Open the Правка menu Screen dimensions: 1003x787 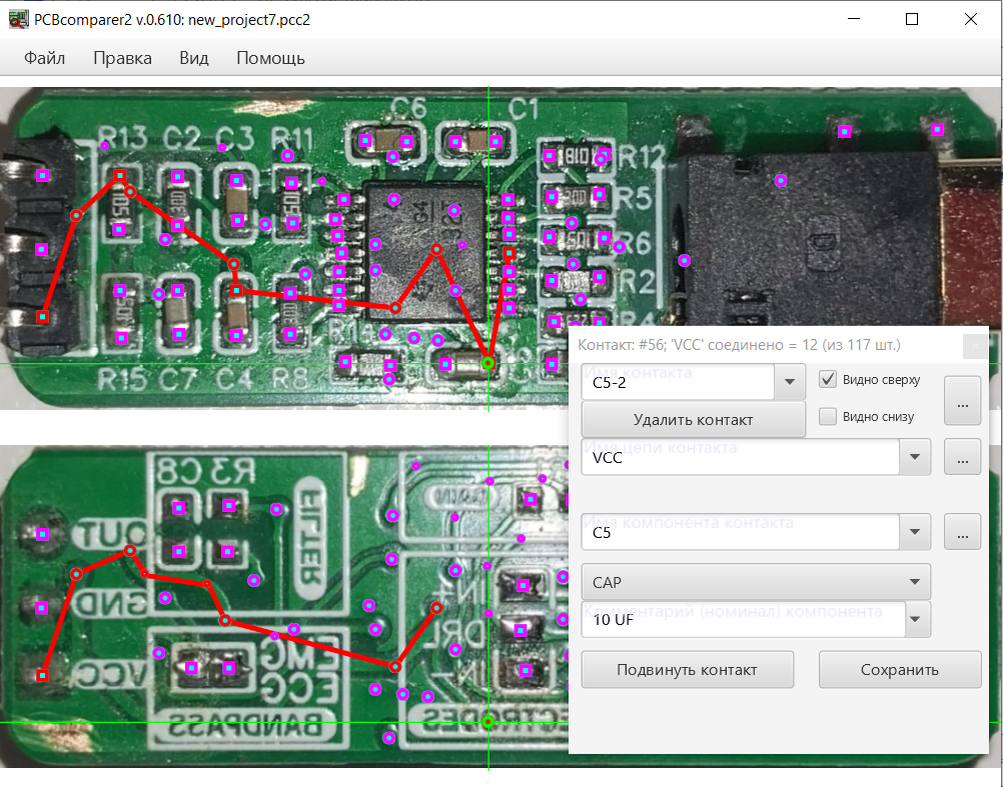122,58
